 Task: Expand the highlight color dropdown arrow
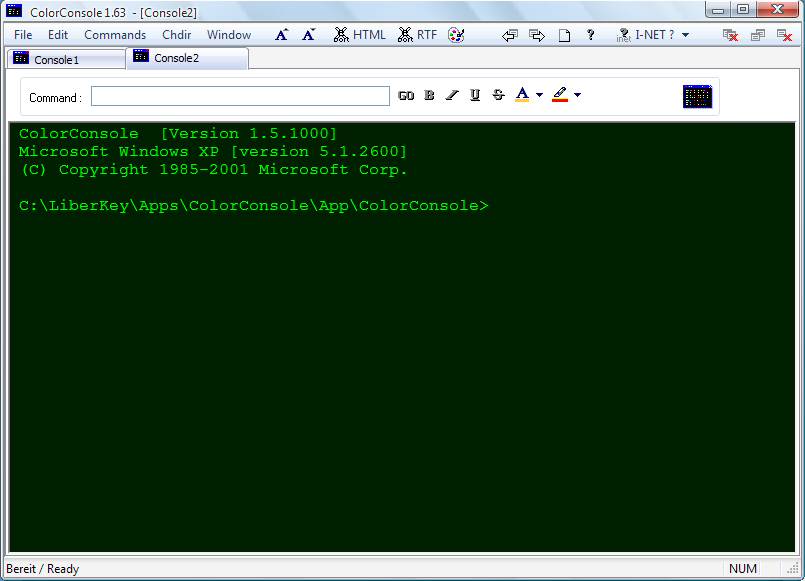[x=578, y=95]
